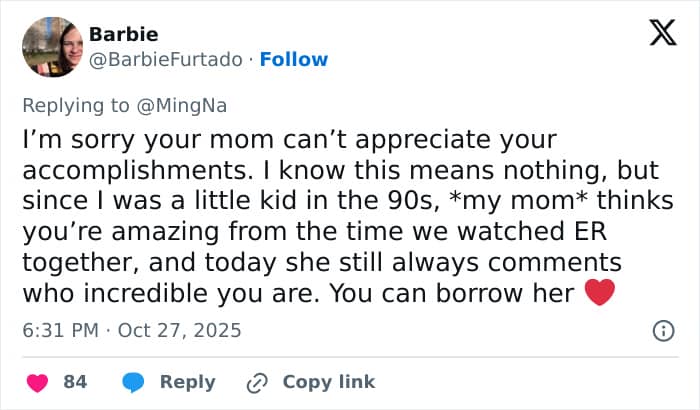Click the tweet's opening words "I'm sorry"
This screenshot has width=700, height=410.
click(x=66, y=139)
